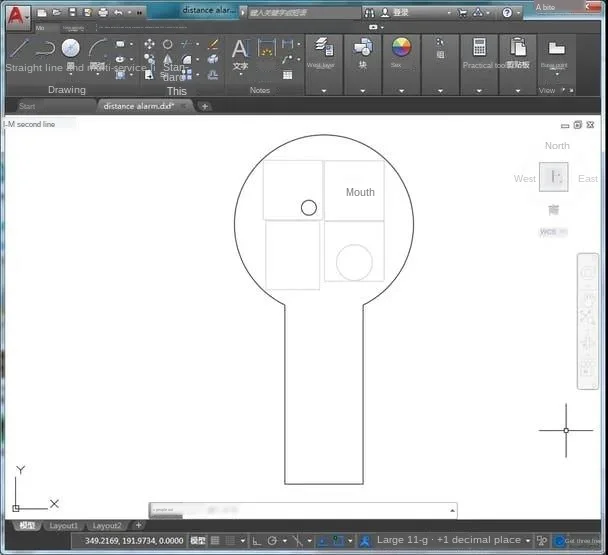
Task: Click the Text annotation tool
Action: 240,50
